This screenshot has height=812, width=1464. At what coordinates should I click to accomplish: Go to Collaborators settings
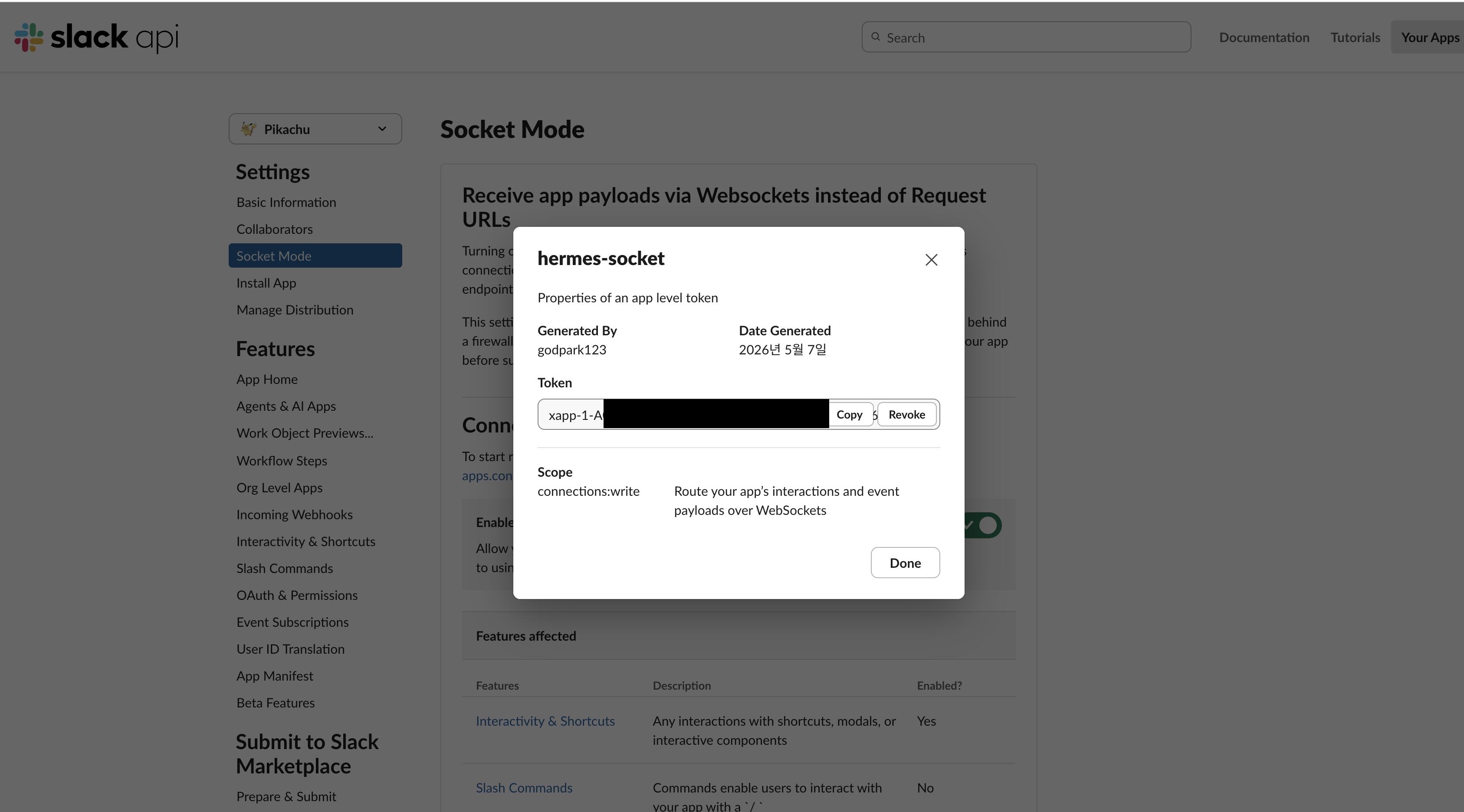coord(275,229)
